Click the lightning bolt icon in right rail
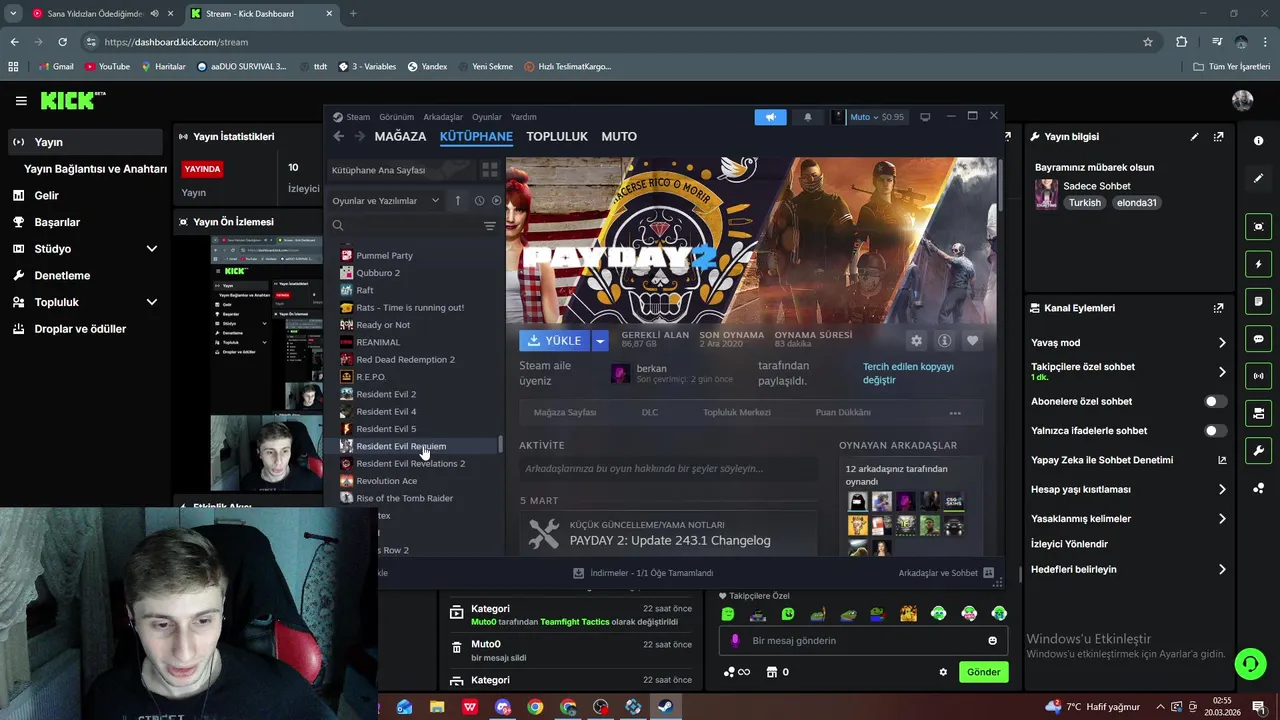The height and width of the screenshot is (720, 1280). (x=1258, y=264)
